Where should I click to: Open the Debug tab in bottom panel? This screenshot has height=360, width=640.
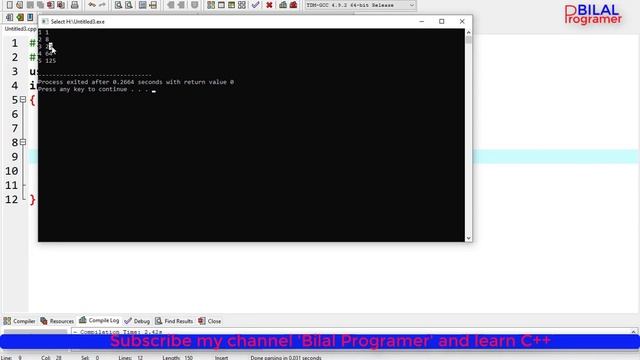click(x=137, y=321)
